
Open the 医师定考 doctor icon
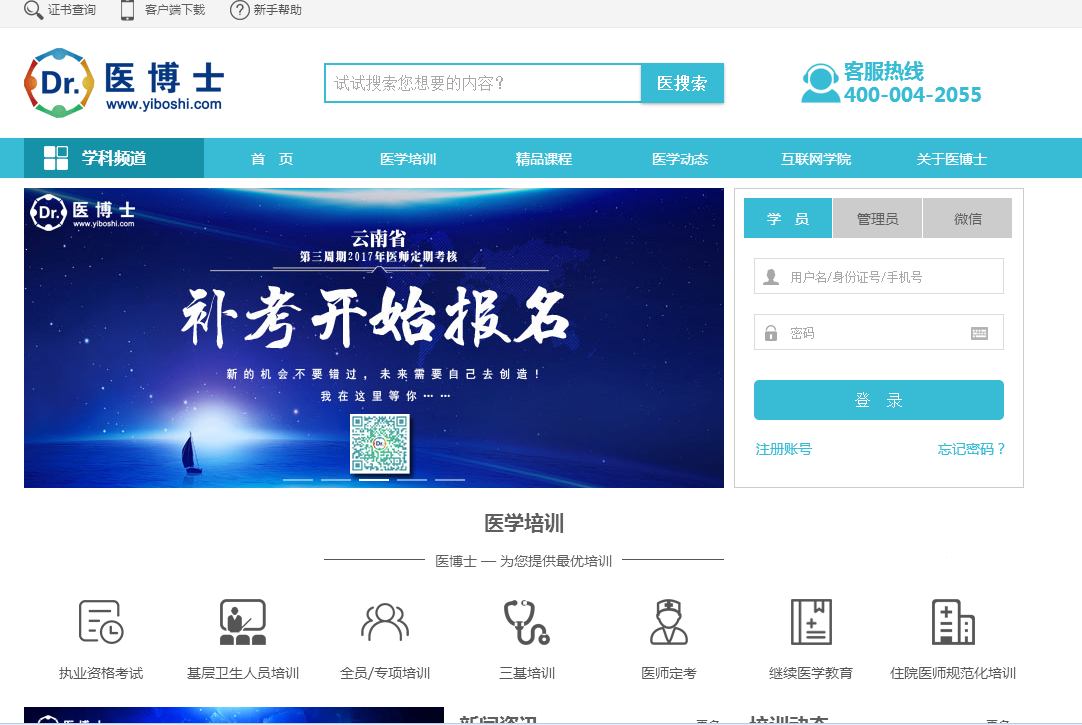669,622
